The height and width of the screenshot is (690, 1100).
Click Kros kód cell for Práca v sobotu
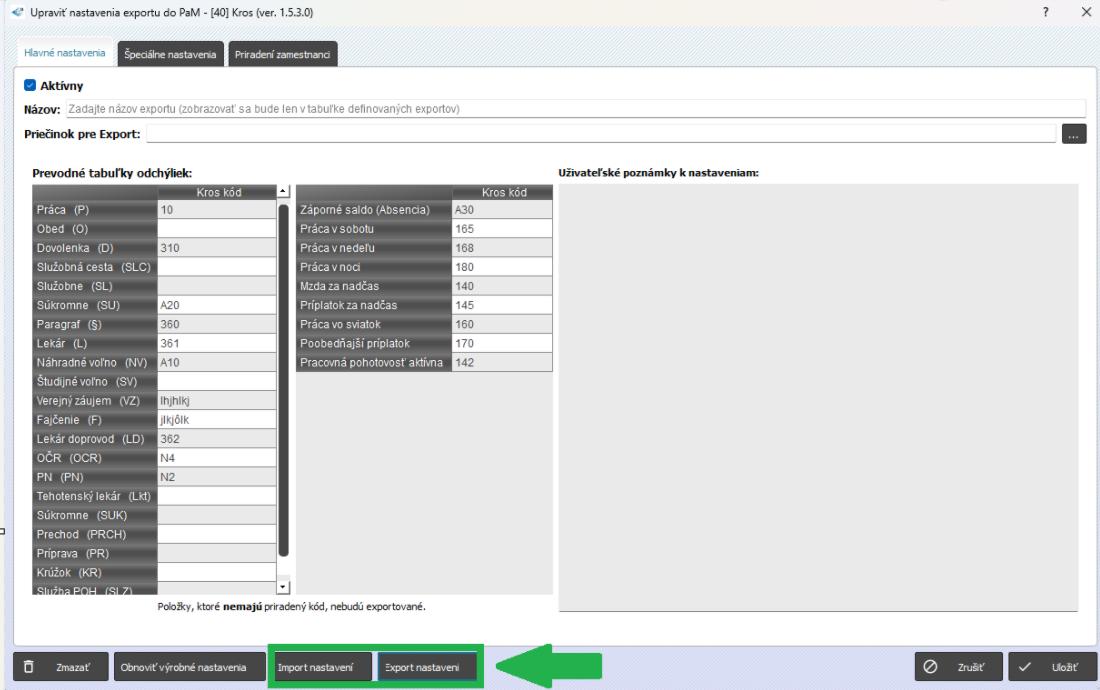(x=501, y=229)
